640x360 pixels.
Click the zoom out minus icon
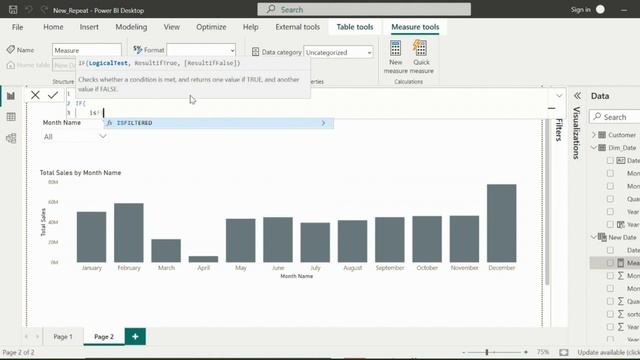464,352
